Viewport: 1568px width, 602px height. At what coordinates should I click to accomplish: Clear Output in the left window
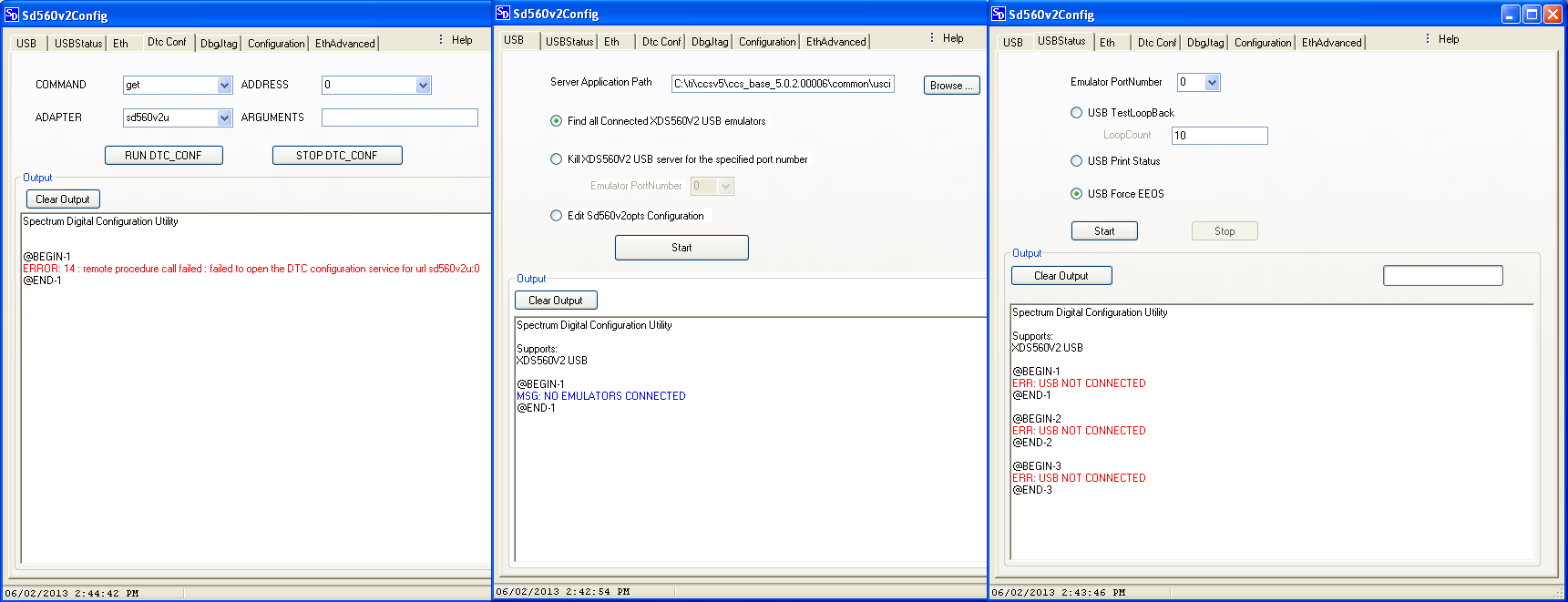[x=63, y=199]
